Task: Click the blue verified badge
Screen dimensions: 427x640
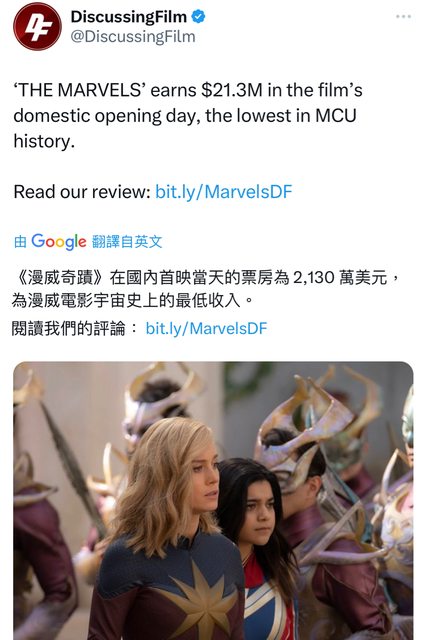Action: pyautogui.click(x=198, y=17)
